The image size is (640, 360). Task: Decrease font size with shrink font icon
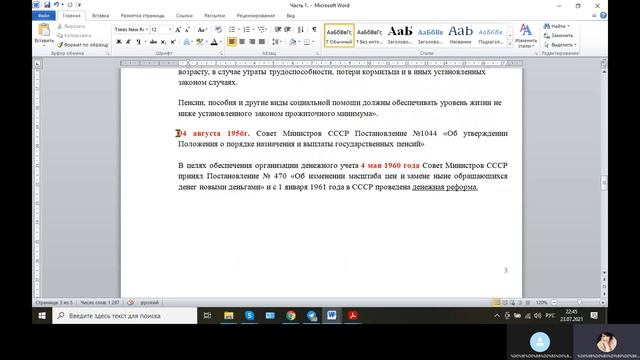point(187,29)
